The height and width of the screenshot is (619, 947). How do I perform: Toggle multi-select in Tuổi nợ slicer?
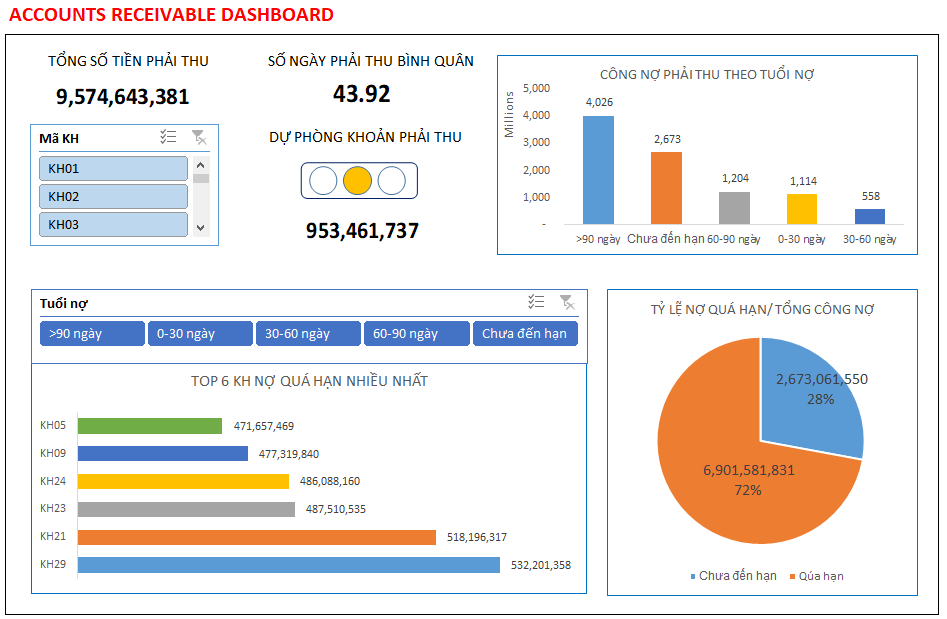536,302
